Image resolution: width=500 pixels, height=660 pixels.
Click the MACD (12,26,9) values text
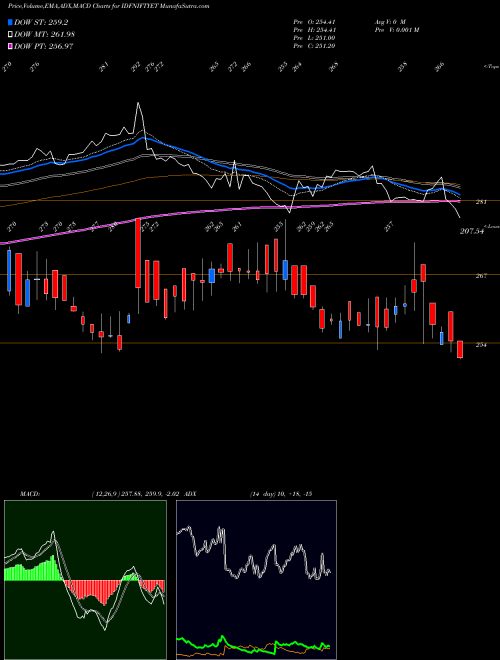pos(136,494)
